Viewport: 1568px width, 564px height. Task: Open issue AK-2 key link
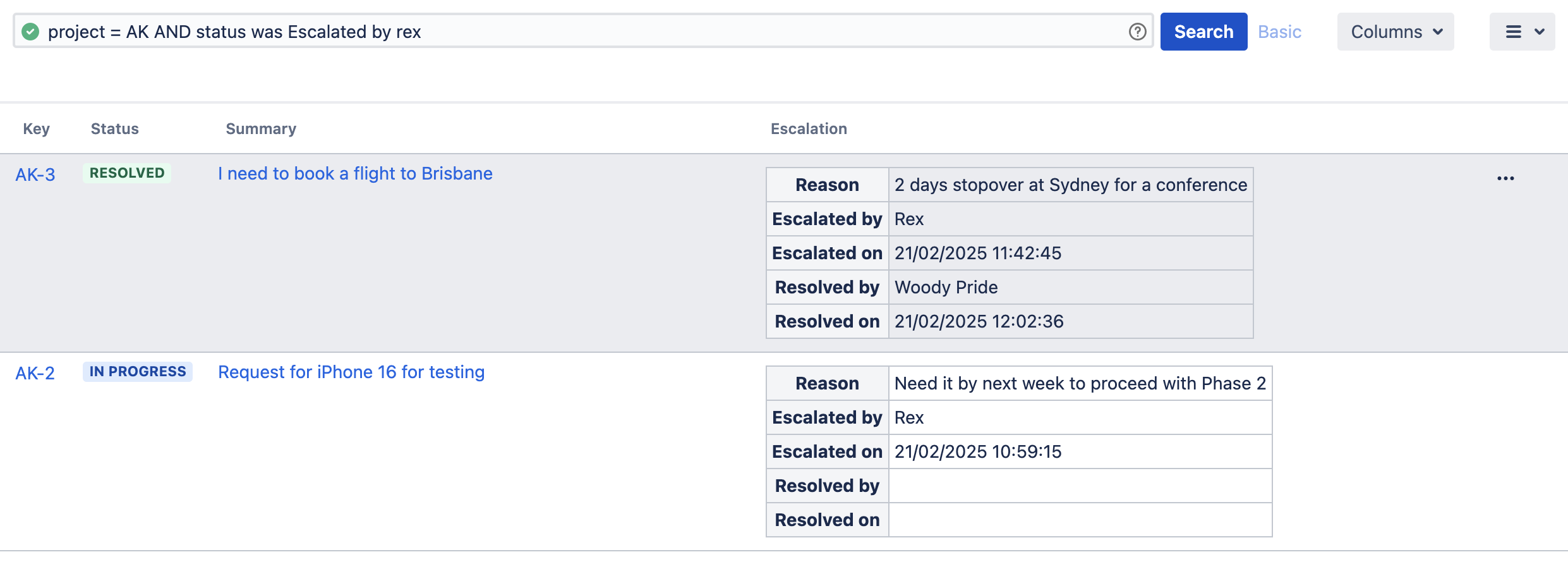pyautogui.click(x=35, y=373)
